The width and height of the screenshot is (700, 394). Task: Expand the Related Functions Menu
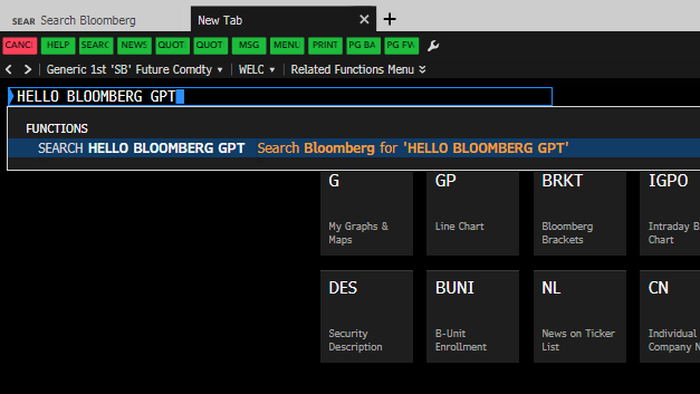click(x=358, y=70)
